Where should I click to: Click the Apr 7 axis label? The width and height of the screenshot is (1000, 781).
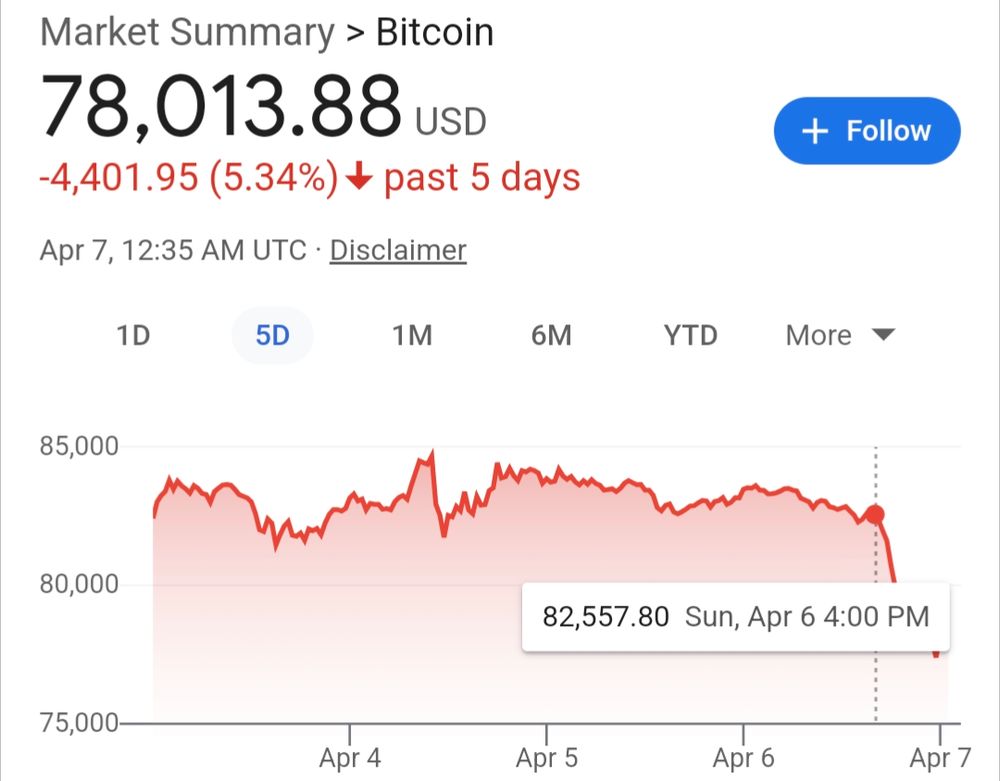pos(936,758)
